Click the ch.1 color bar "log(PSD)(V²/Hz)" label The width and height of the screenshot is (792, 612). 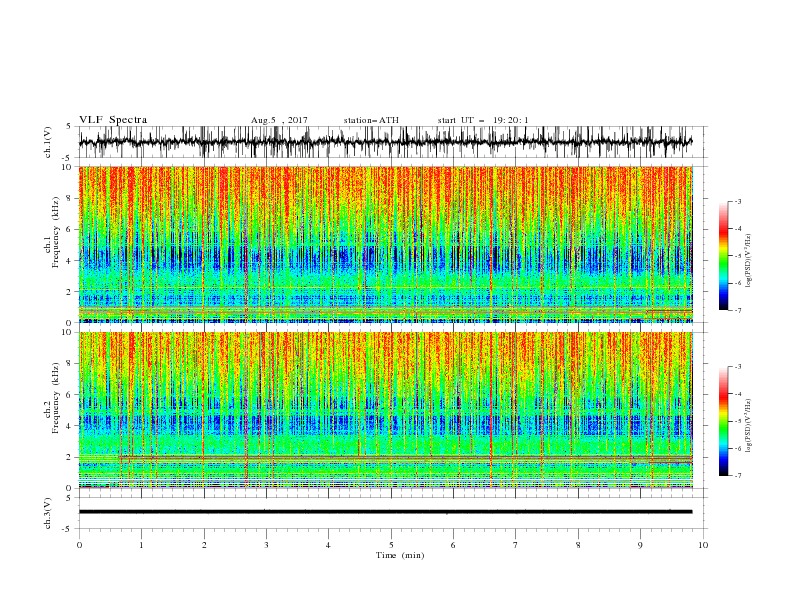click(x=749, y=261)
